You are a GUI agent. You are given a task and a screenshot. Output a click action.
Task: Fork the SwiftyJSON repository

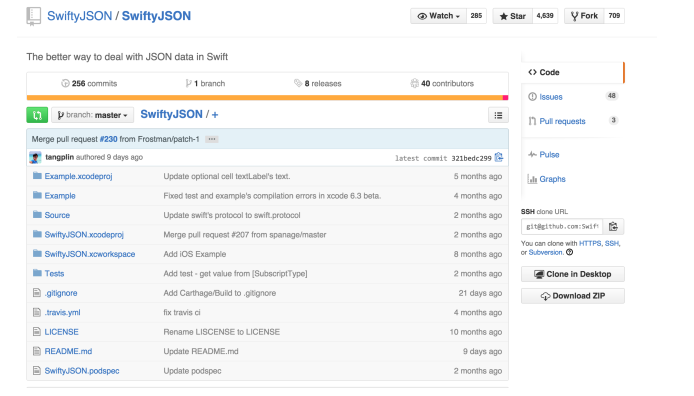[584, 16]
